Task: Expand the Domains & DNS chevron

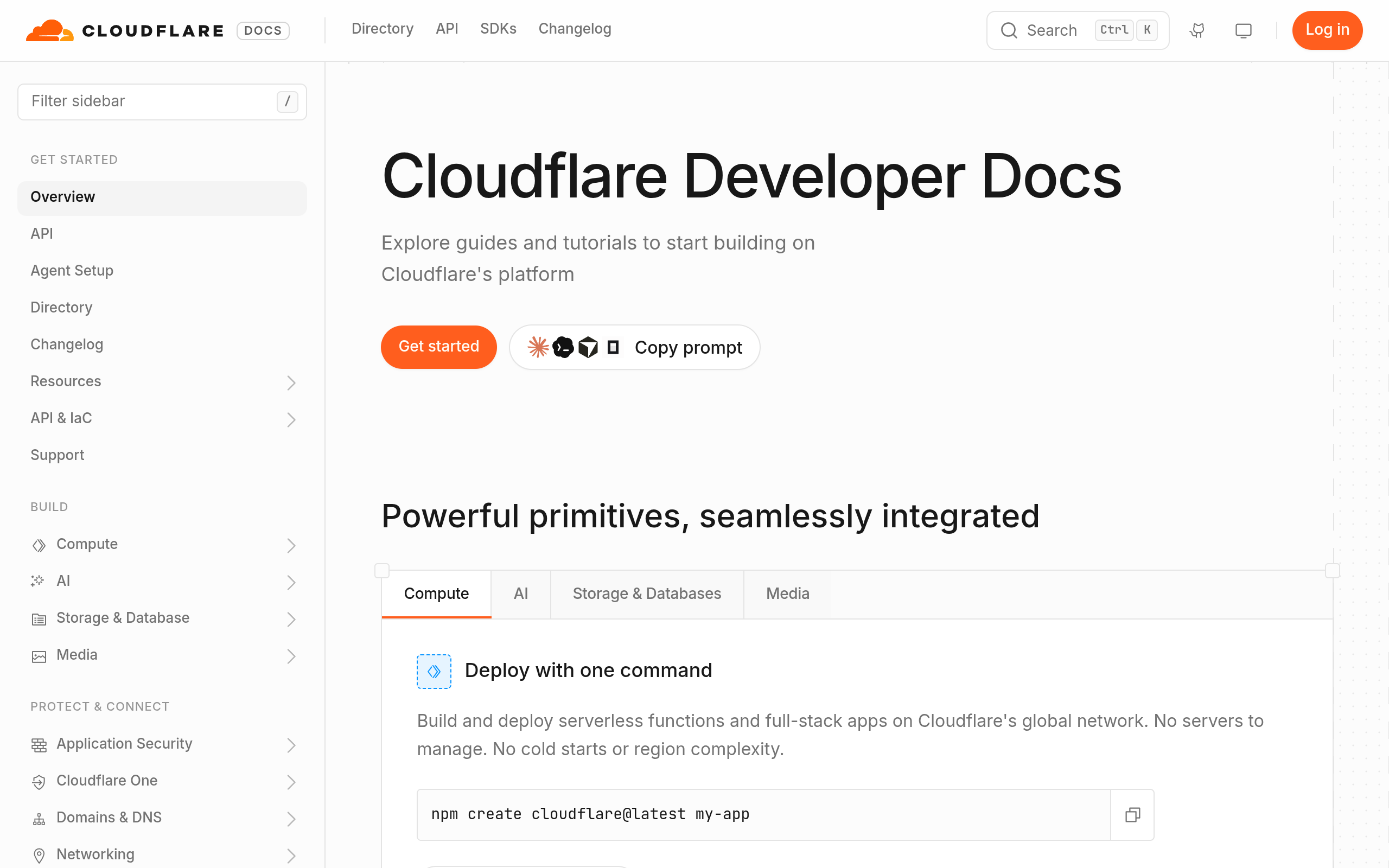Action: coord(291,819)
